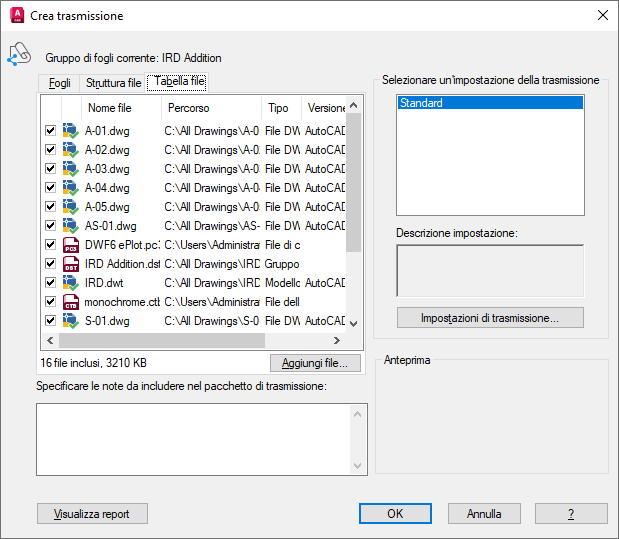Screen dimensions: 619x539
Task: Click the IRD.dwt template file icon
Action: coord(71,283)
